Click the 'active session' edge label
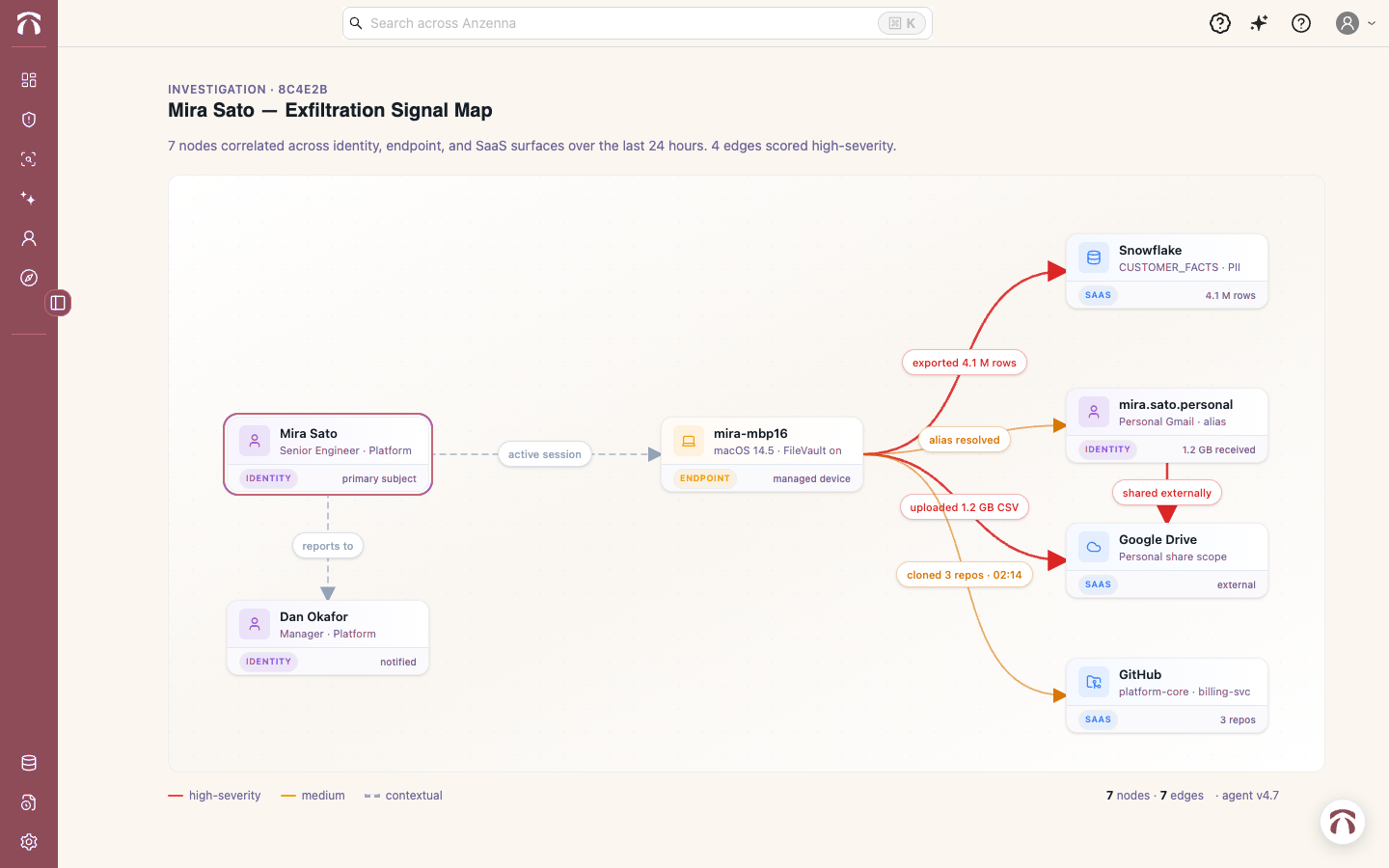Image resolution: width=1389 pixels, height=868 pixels. [545, 454]
